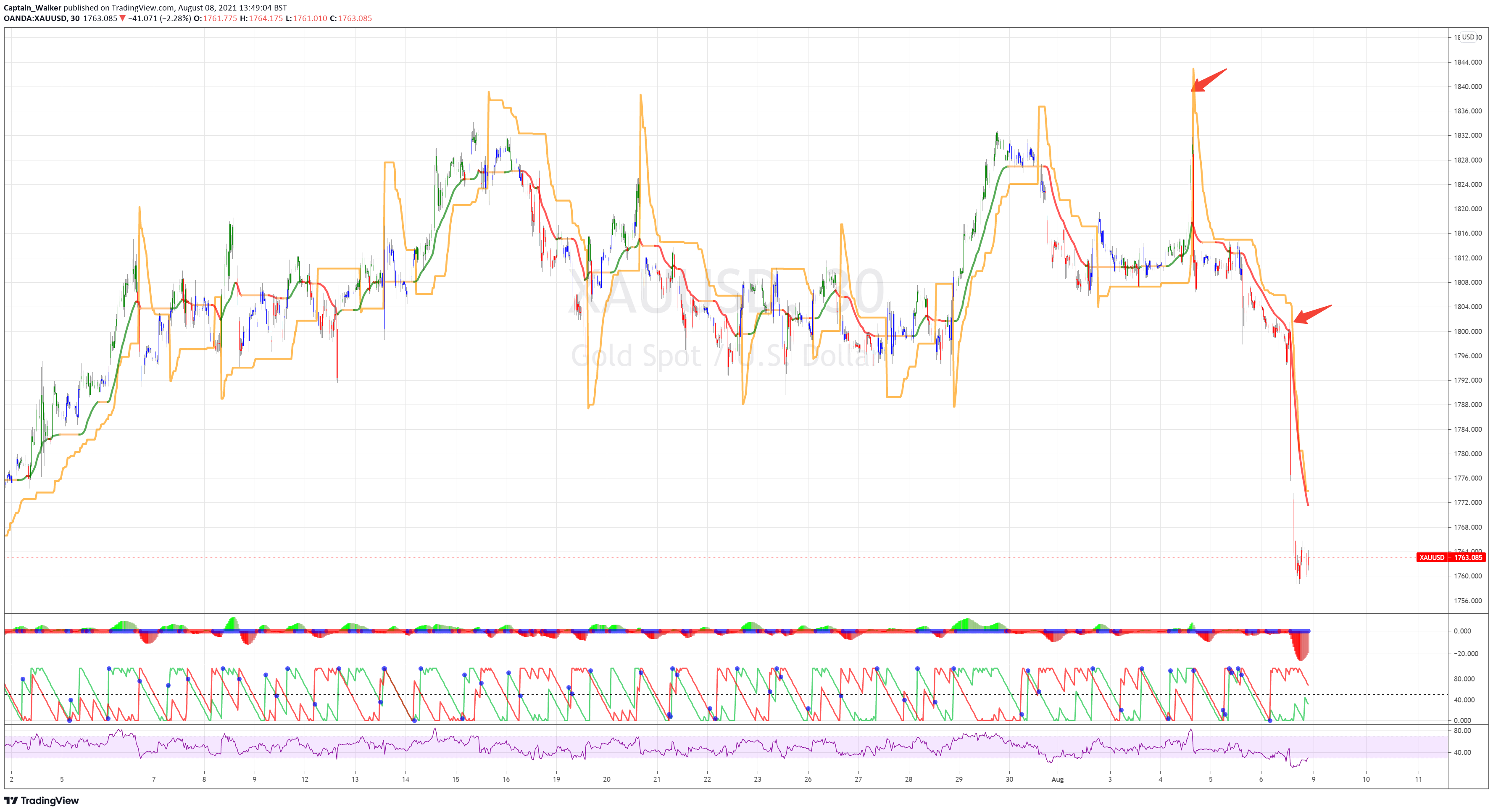The height and width of the screenshot is (812, 1493).
Task: Click the 80.00 RSI axis label
Action: tap(1462, 731)
